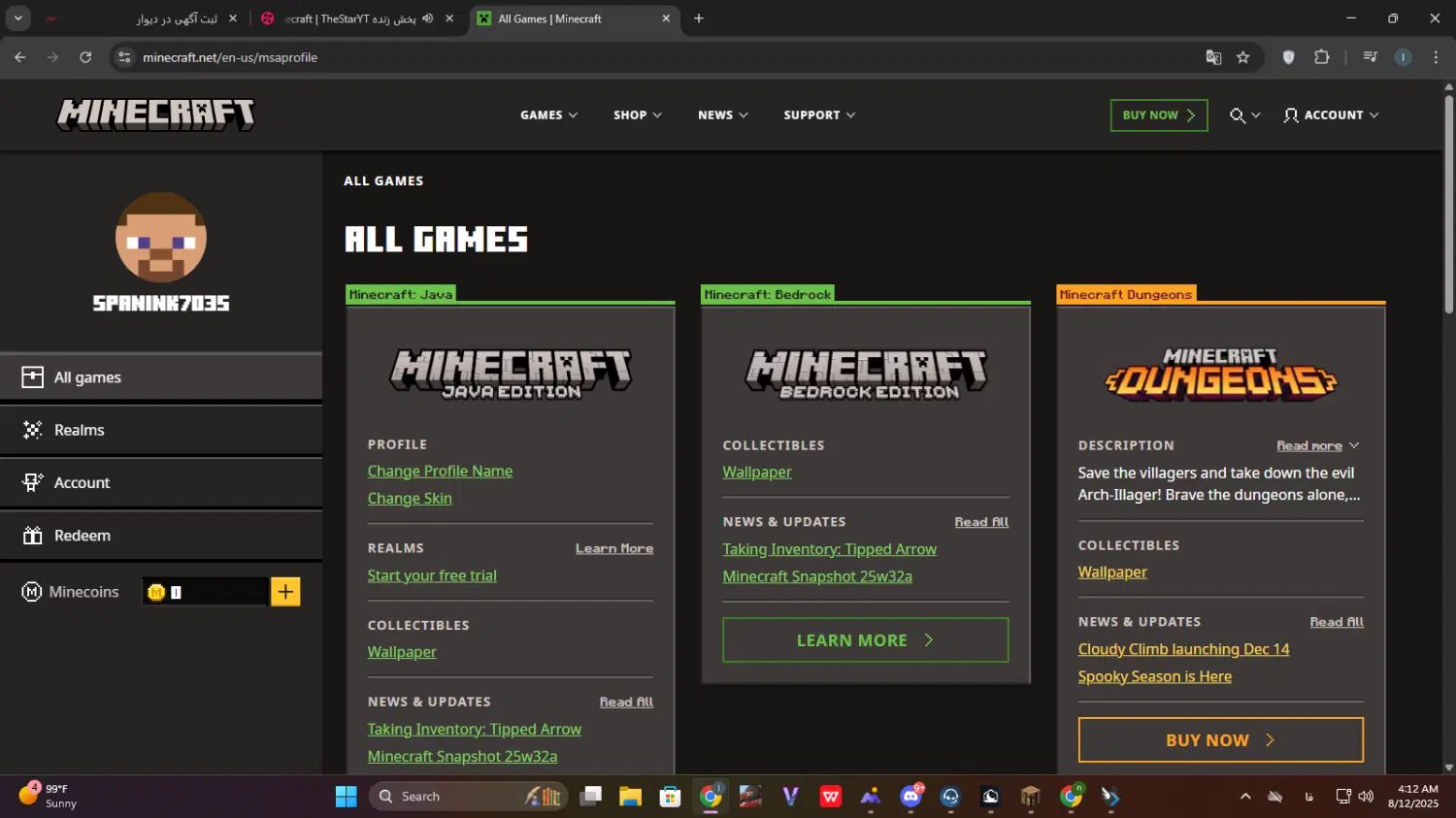View site information icon beside the URL

[124, 57]
